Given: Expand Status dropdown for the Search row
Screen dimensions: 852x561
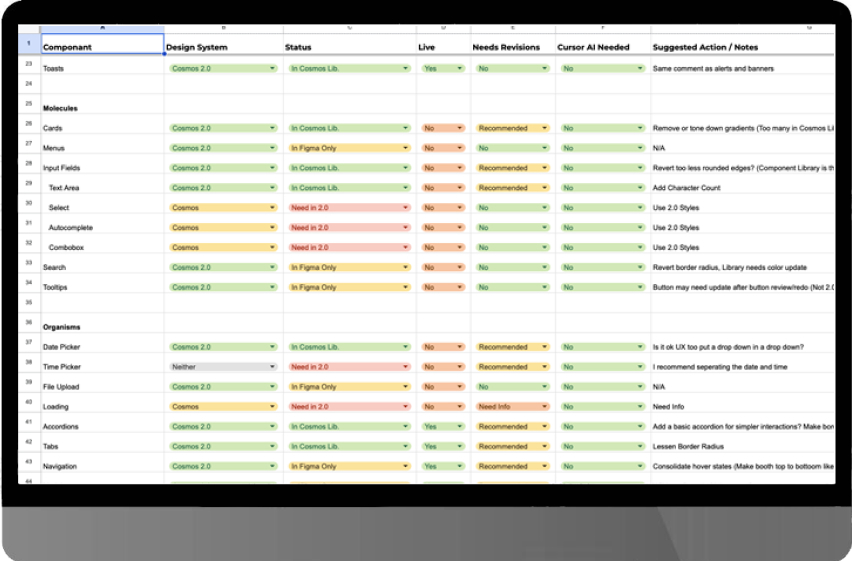Looking at the screenshot, I should [x=405, y=267].
